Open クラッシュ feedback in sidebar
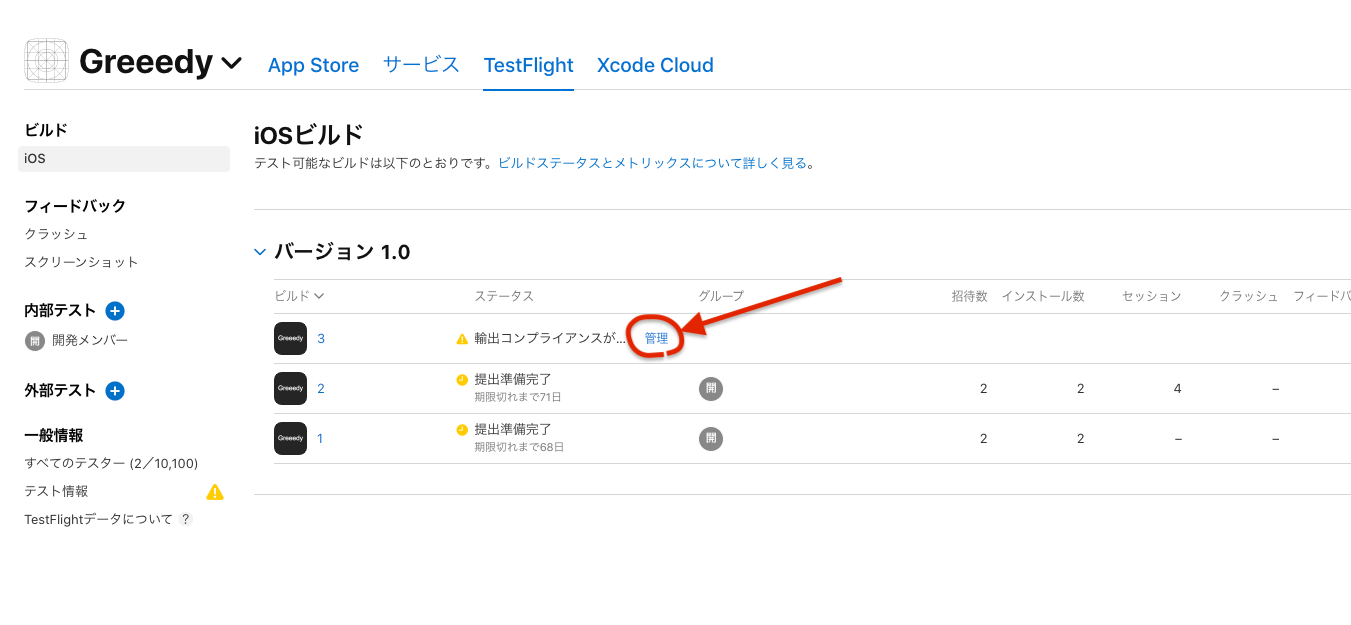This screenshot has width=1351, height=625. coord(56,234)
